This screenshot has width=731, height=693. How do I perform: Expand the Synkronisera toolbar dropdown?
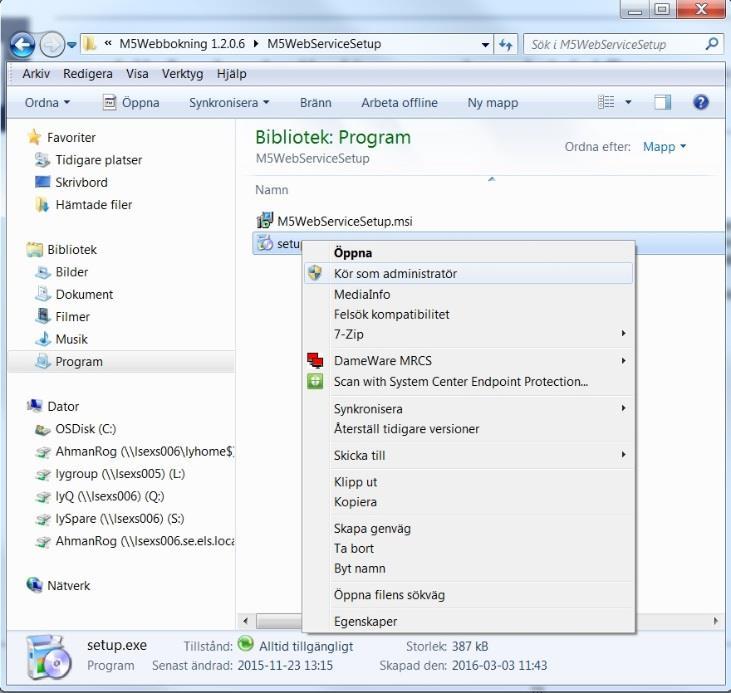[229, 103]
